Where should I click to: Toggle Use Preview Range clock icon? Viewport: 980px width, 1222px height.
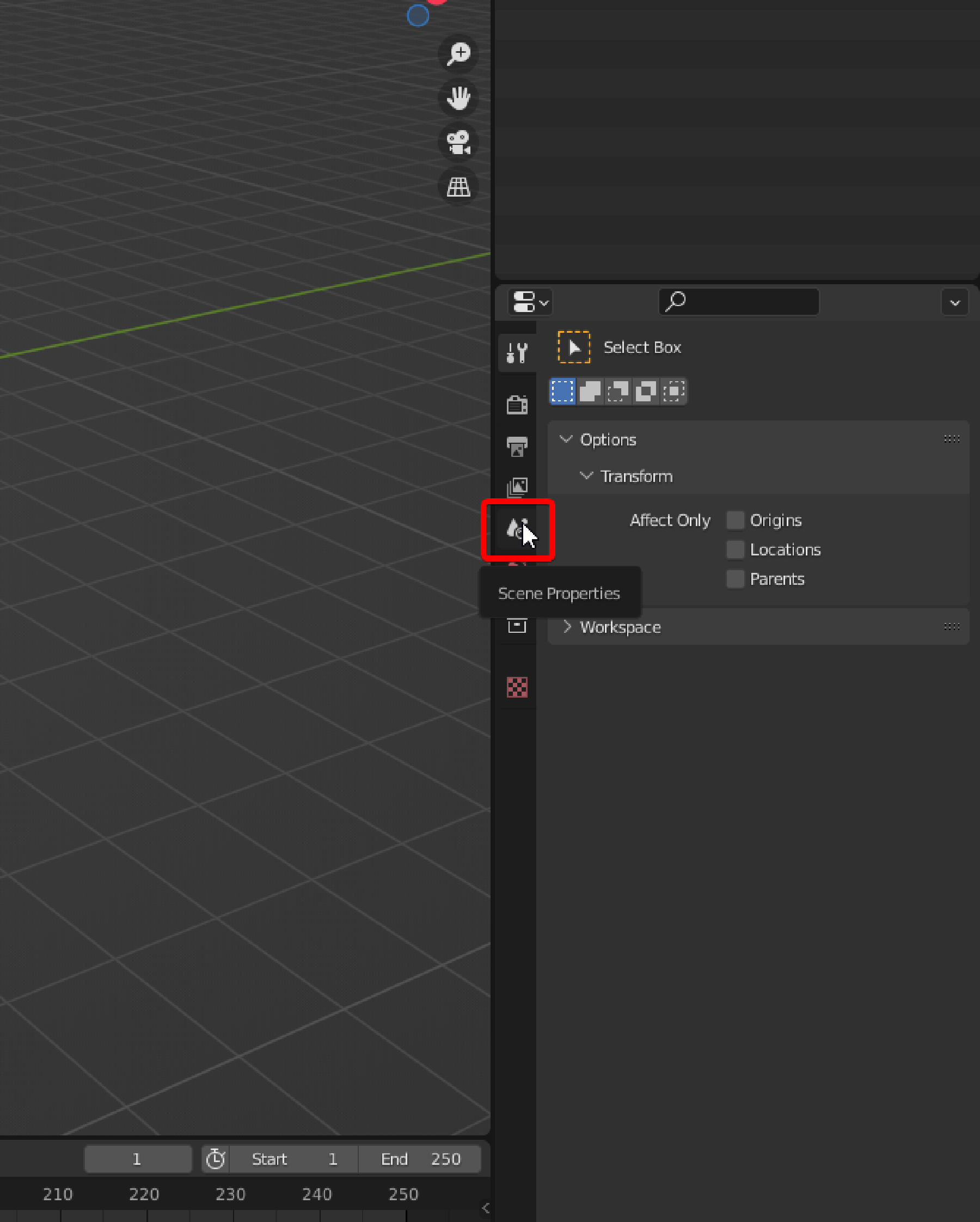tap(216, 1159)
